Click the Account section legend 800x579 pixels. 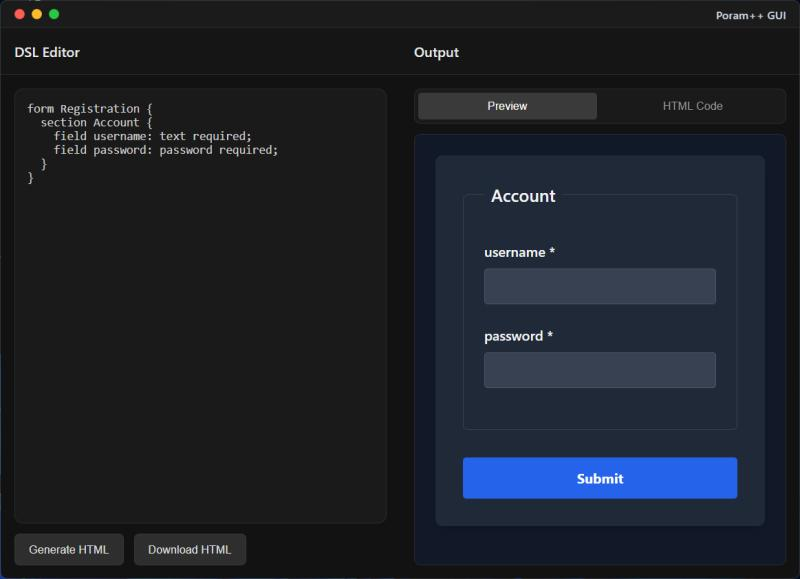click(523, 196)
